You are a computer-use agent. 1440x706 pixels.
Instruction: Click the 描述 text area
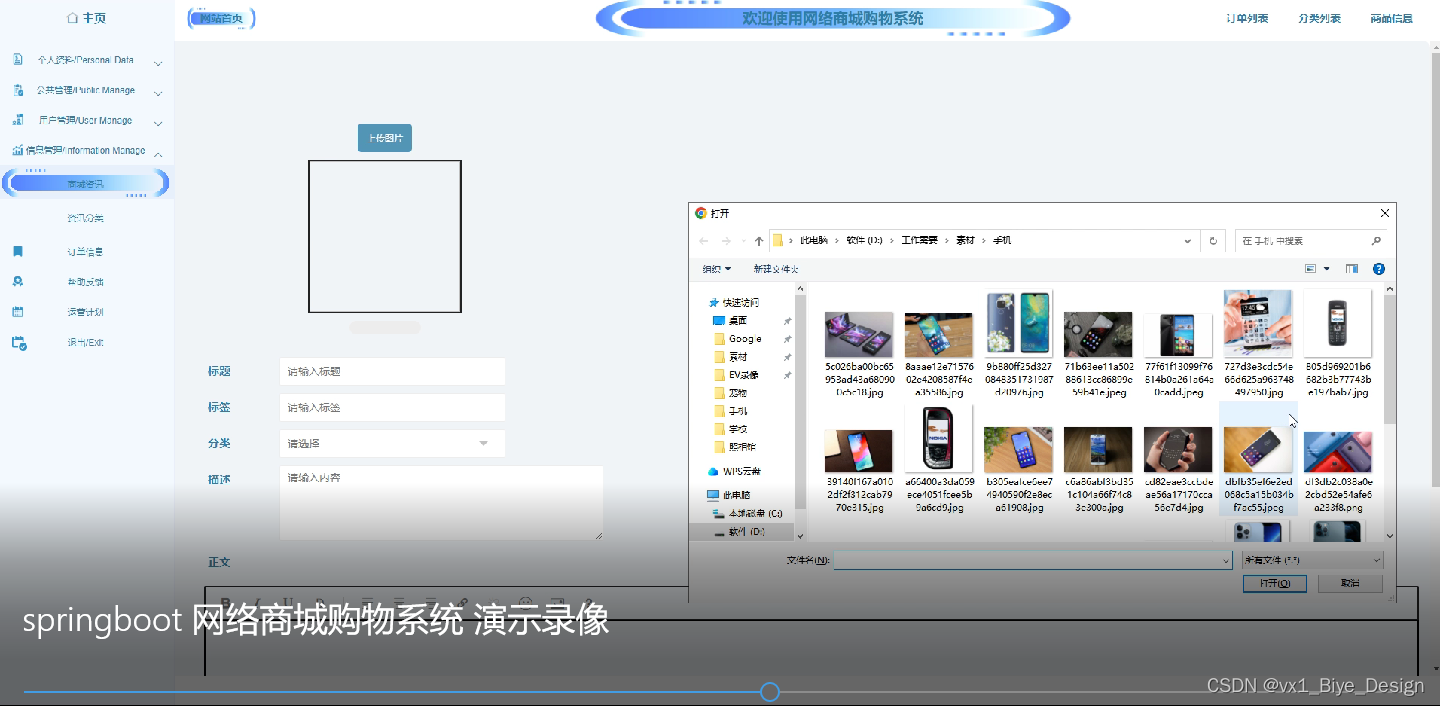point(441,503)
